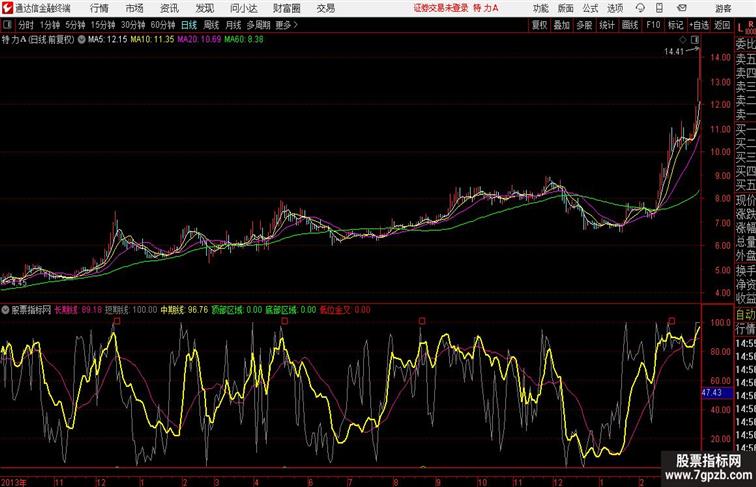Click the 底部区域 0.00 indicator value
Image resolution: width=756 pixels, height=487 pixels.
coord(291,310)
